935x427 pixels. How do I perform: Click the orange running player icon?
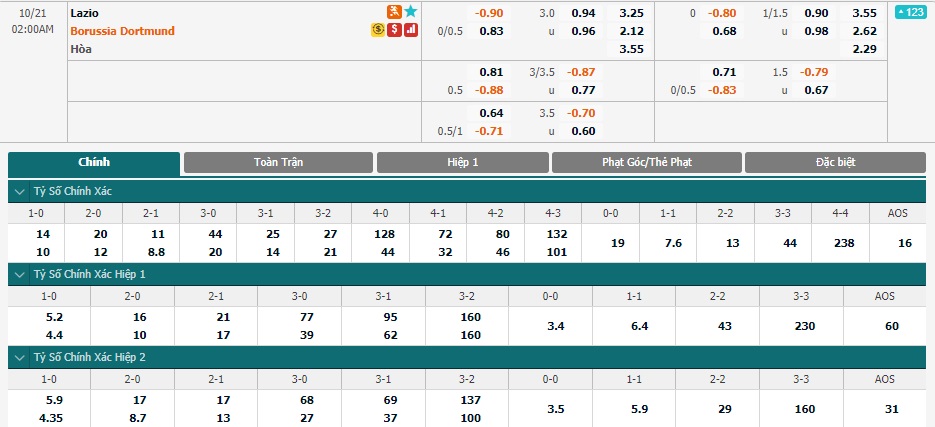(x=394, y=11)
